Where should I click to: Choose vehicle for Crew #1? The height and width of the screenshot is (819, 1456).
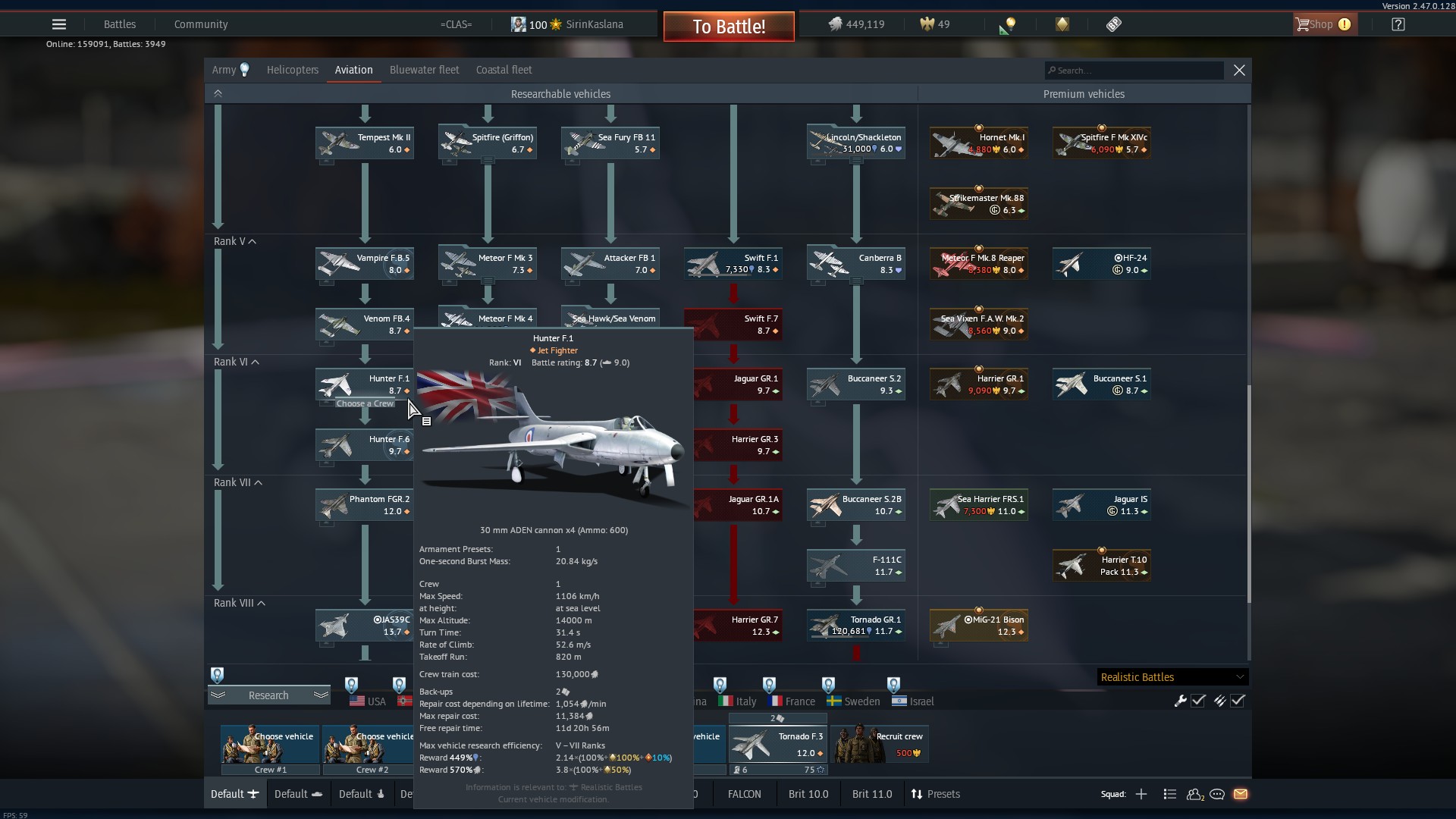[x=271, y=744]
